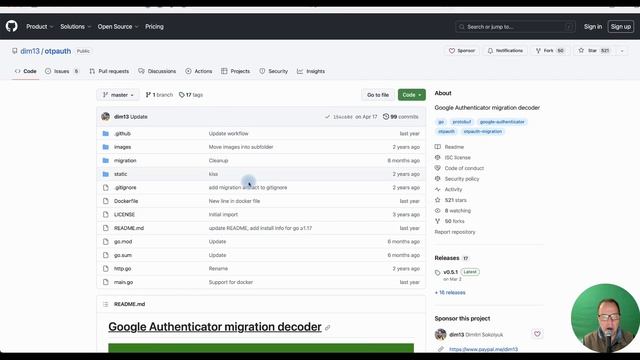
Task: Open the star lists dropdown arrow
Action: tap(622, 51)
